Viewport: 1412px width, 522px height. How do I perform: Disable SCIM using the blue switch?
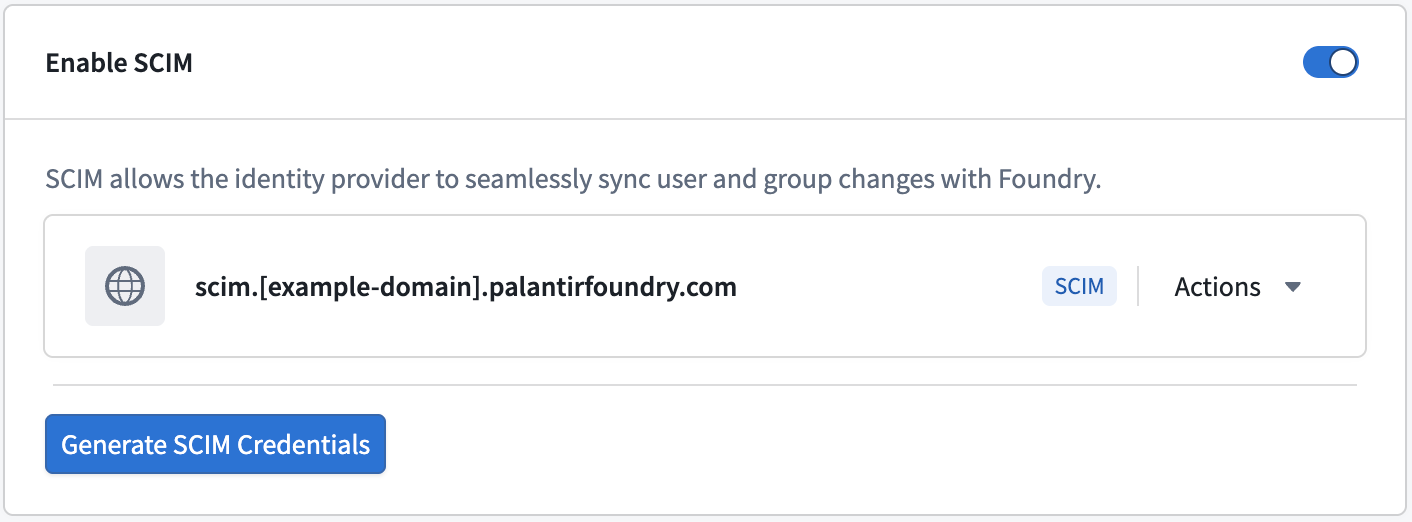pyautogui.click(x=1330, y=63)
